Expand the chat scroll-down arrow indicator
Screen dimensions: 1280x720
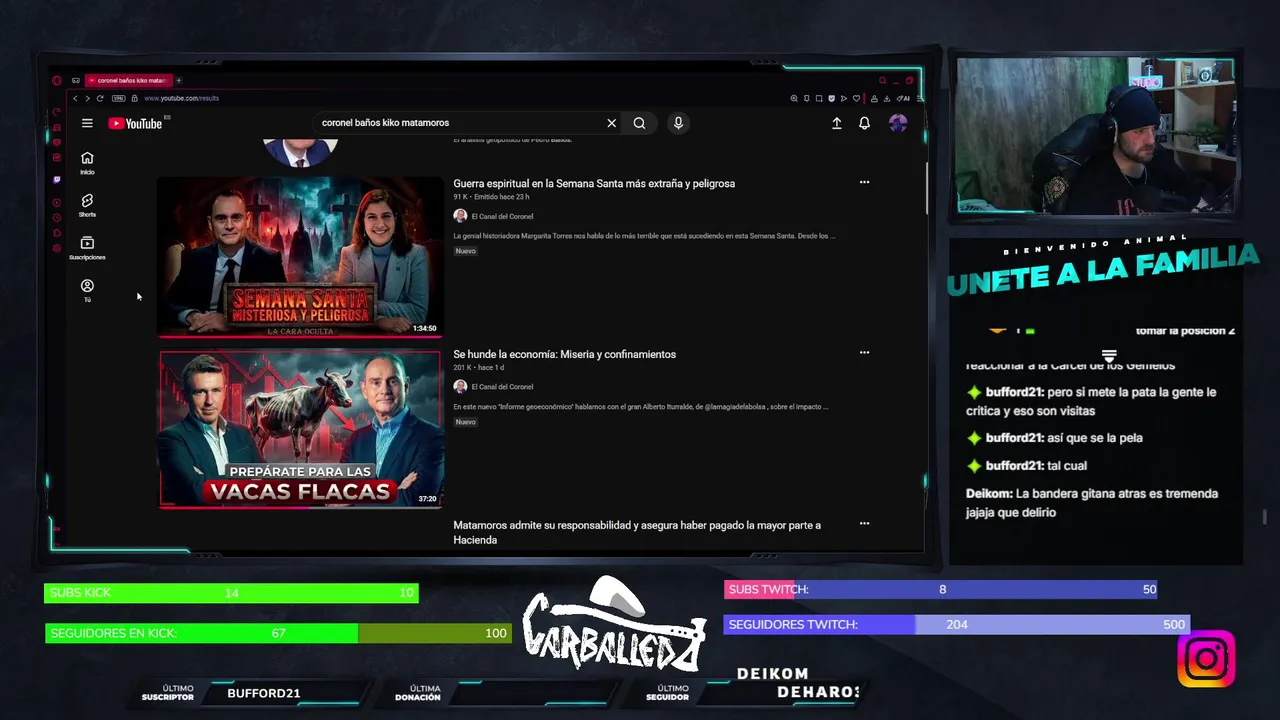point(1109,357)
